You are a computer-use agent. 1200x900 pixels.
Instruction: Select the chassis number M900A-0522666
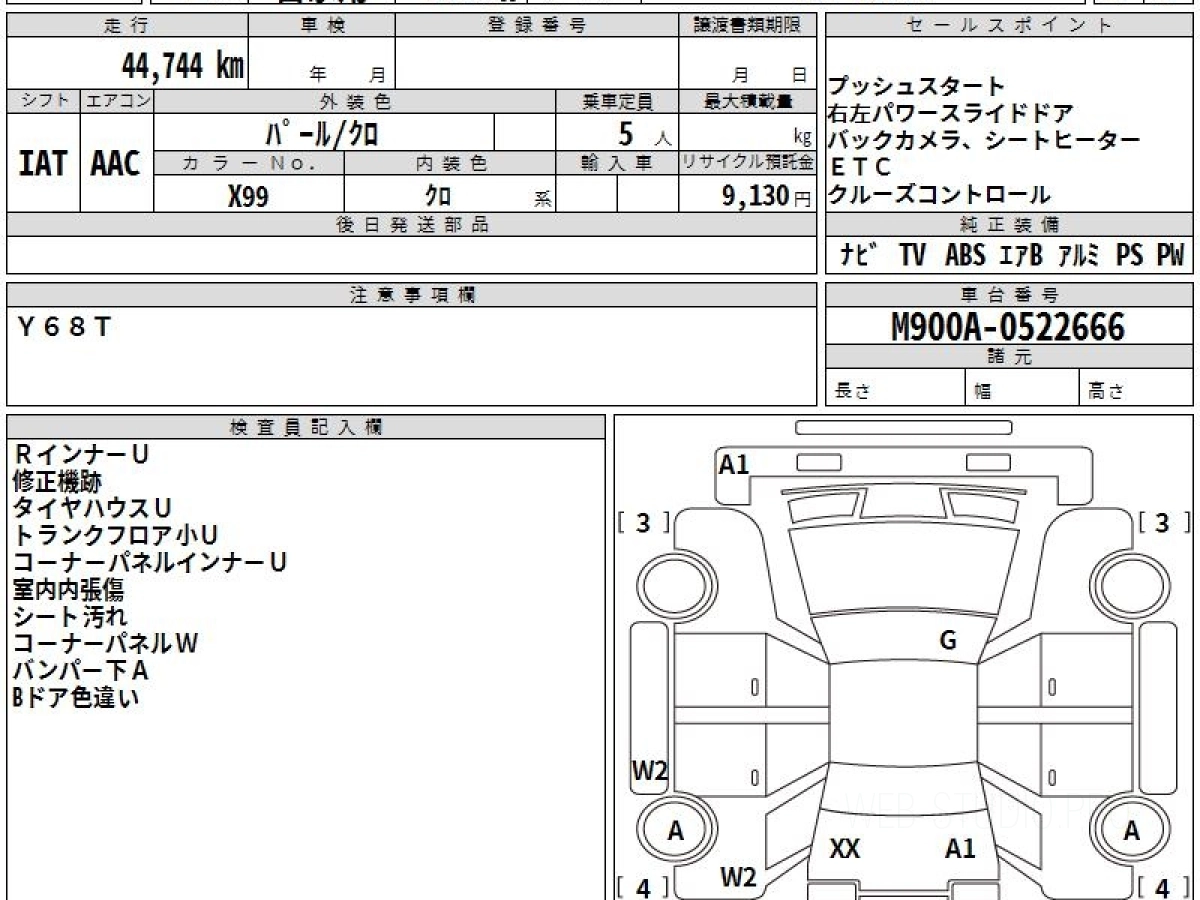pyautogui.click(x=1008, y=327)
